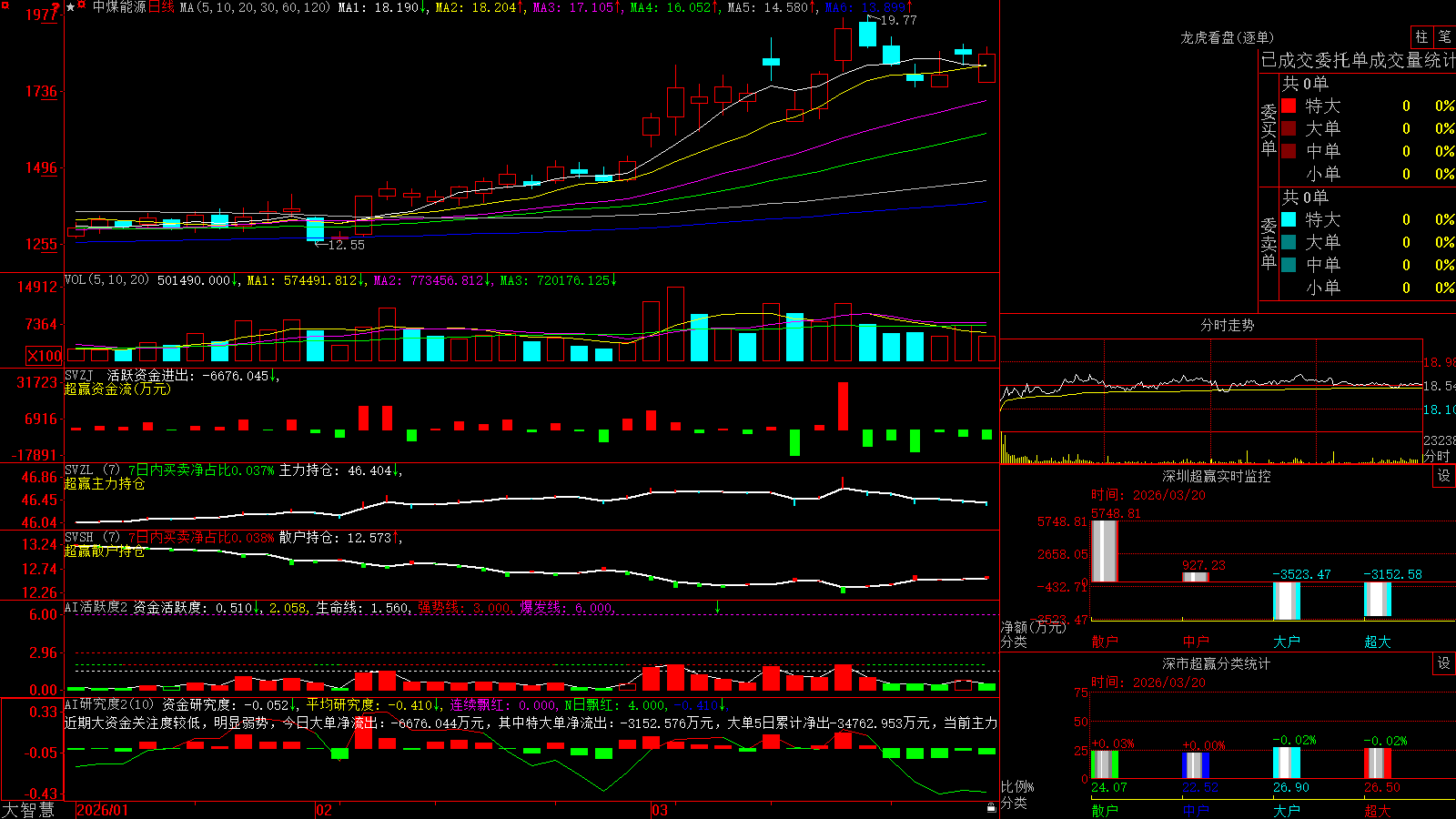The height and width of the screenshot is (819, 1456).
Task: Open settings 设 for 深圳超赢实时监控
Action: [x=1444, y=476]
